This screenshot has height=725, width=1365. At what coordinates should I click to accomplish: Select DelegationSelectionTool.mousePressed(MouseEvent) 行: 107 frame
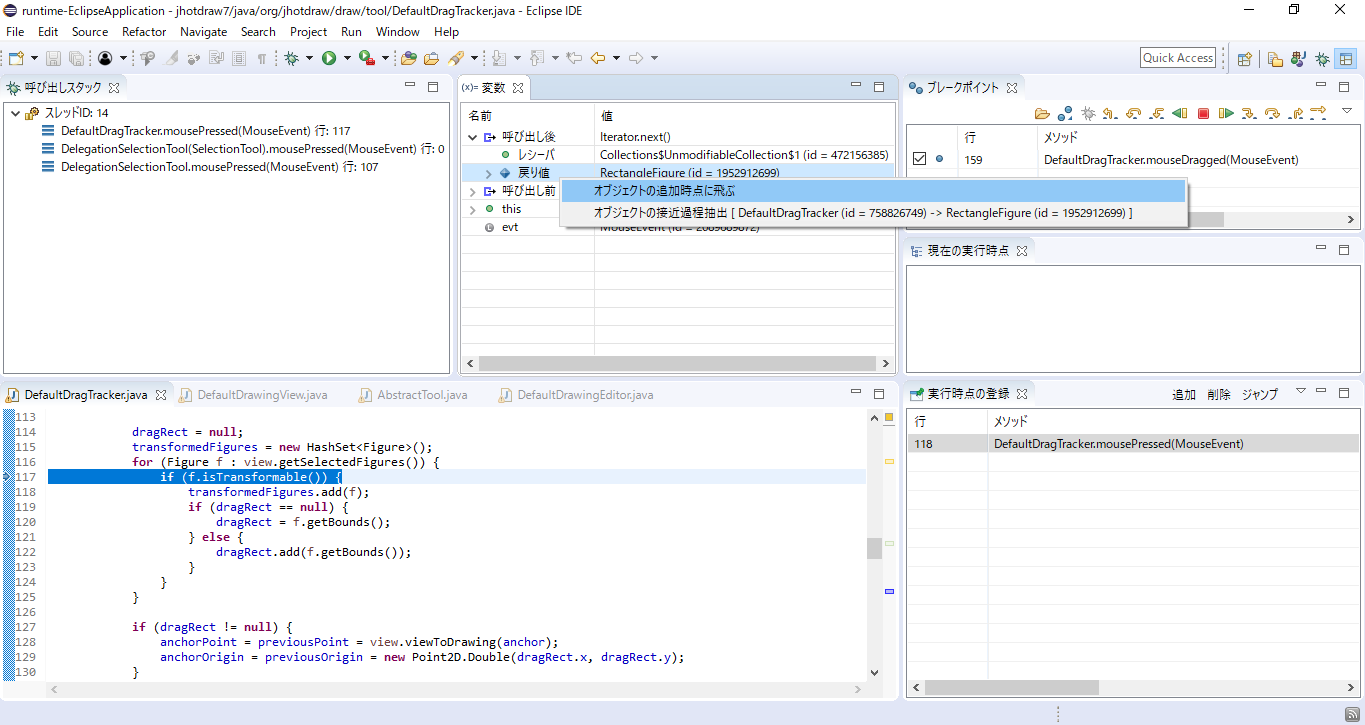[x=209, y=167]
